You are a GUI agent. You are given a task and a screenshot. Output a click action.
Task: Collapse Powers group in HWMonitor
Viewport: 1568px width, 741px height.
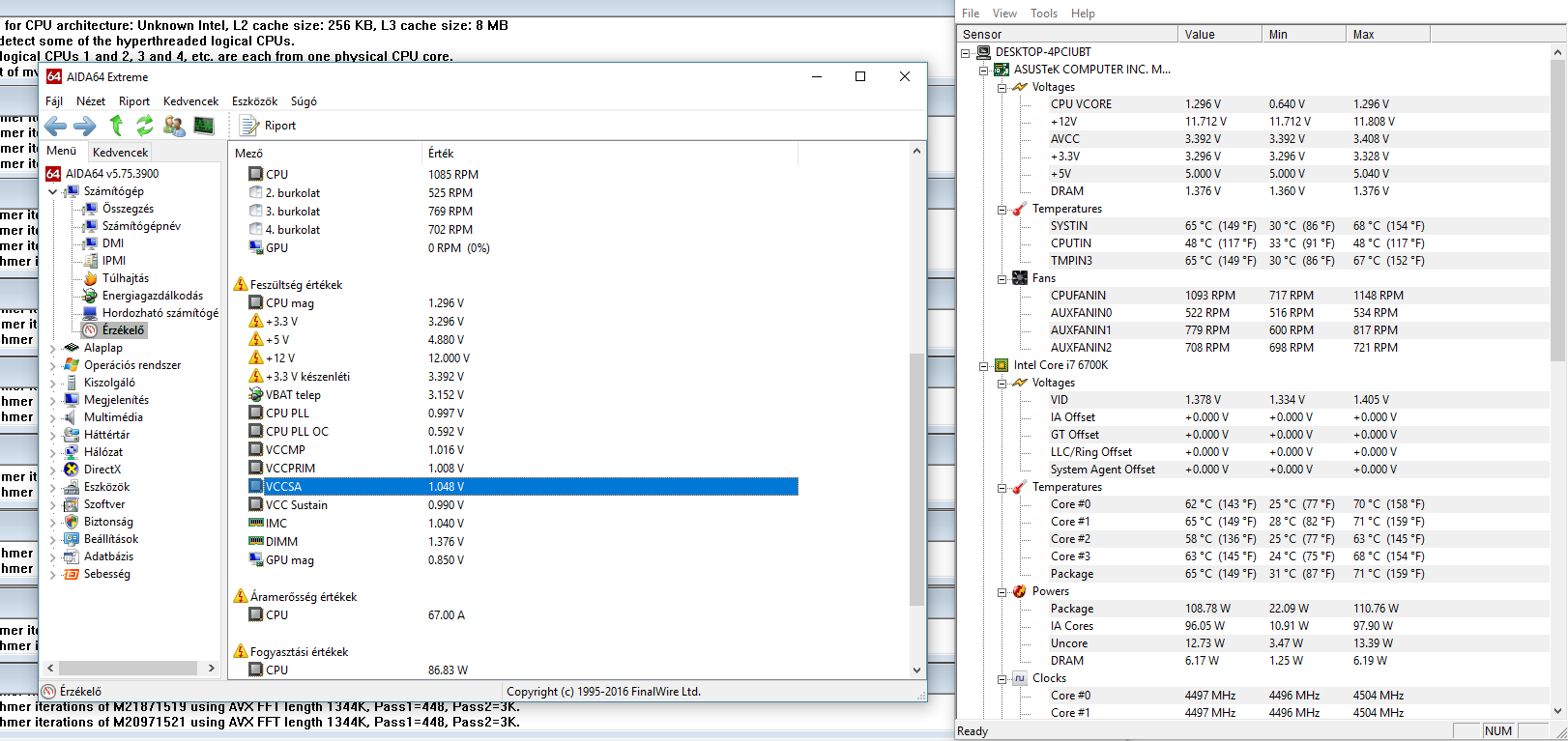[x=1002, y=592]
